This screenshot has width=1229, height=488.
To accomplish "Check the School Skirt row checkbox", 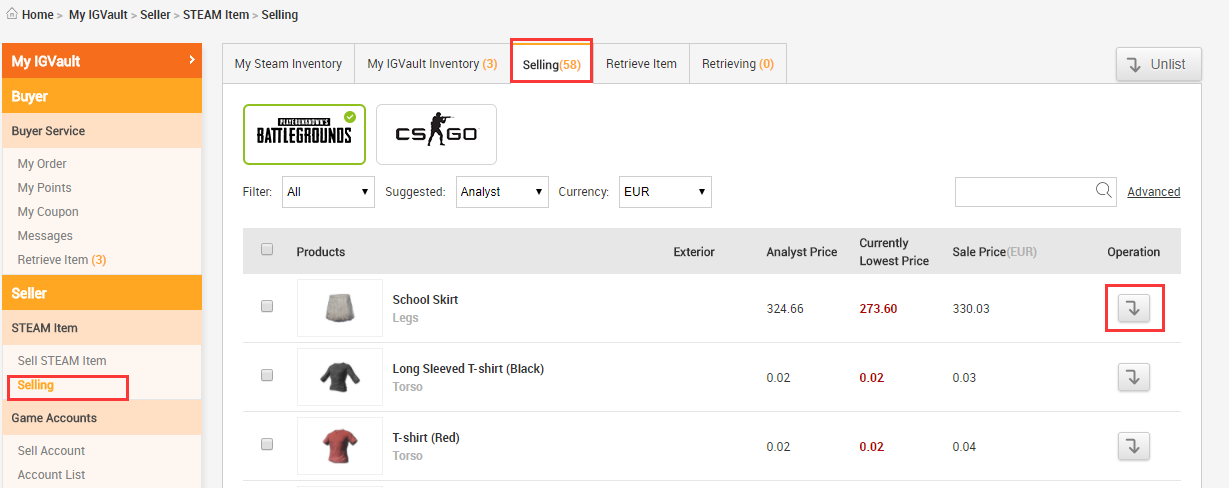I will [267, 307].
